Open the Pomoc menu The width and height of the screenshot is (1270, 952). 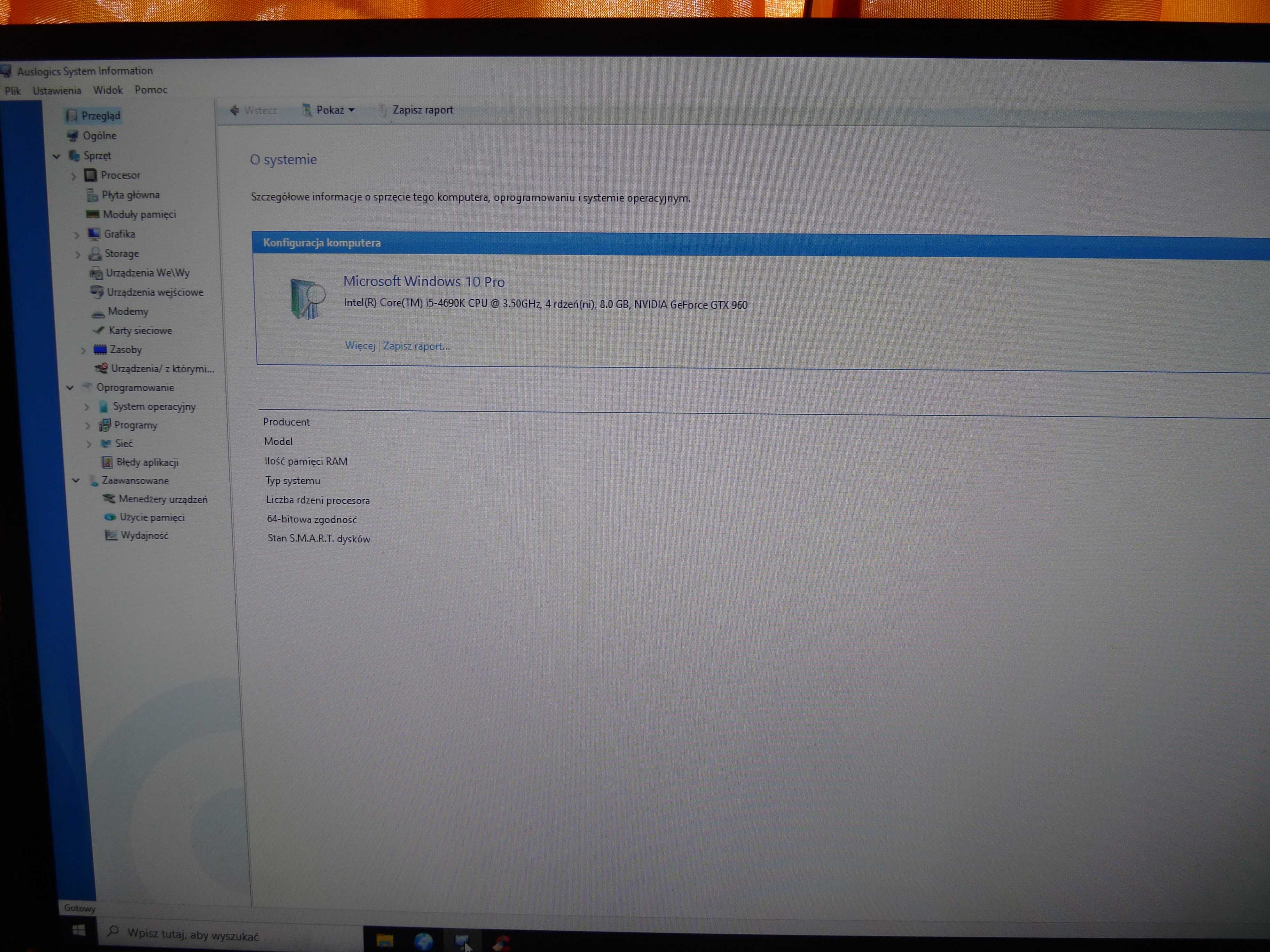[151, 90]
